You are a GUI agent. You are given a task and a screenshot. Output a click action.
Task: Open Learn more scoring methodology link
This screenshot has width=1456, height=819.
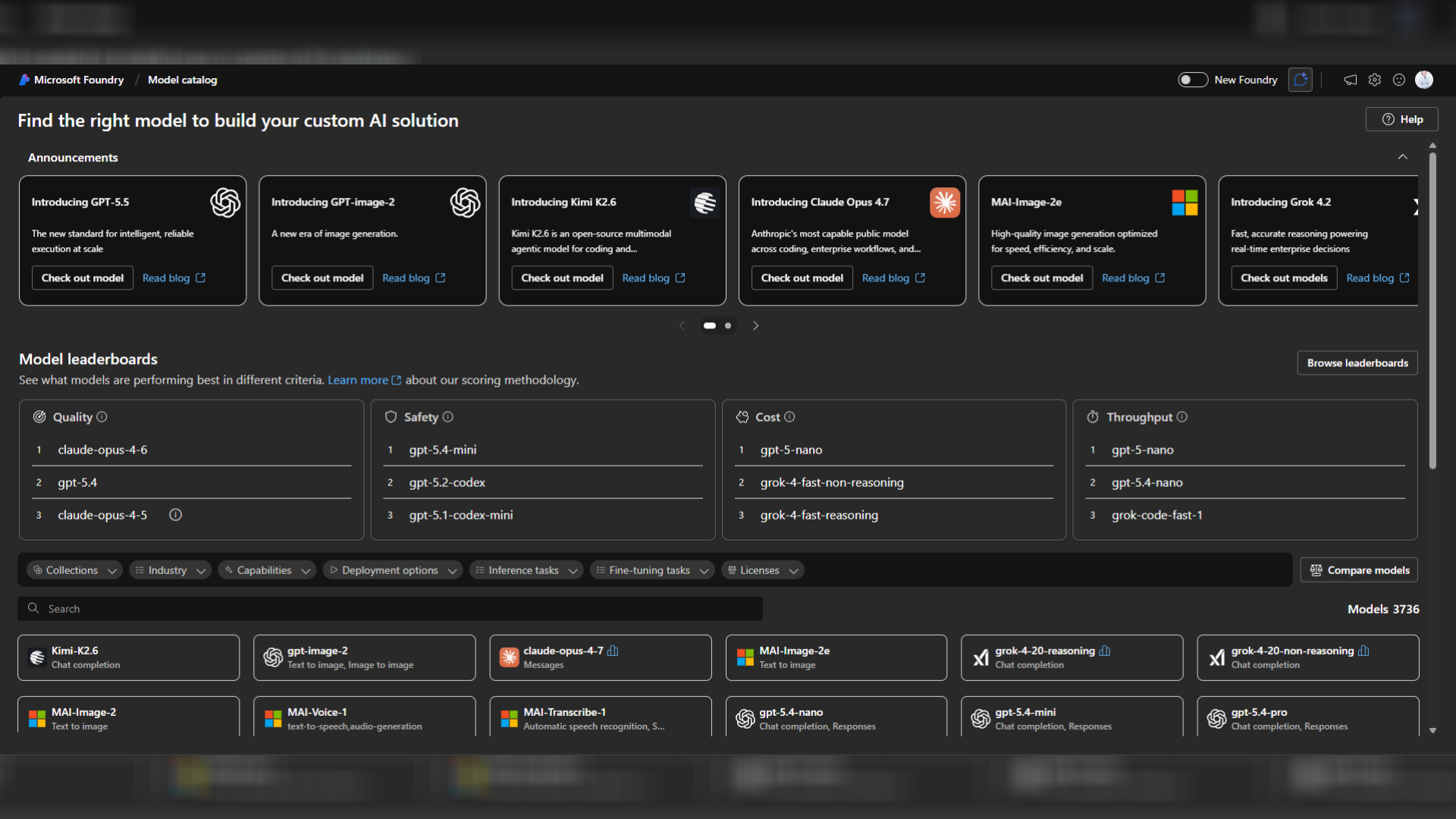(358, 380)
